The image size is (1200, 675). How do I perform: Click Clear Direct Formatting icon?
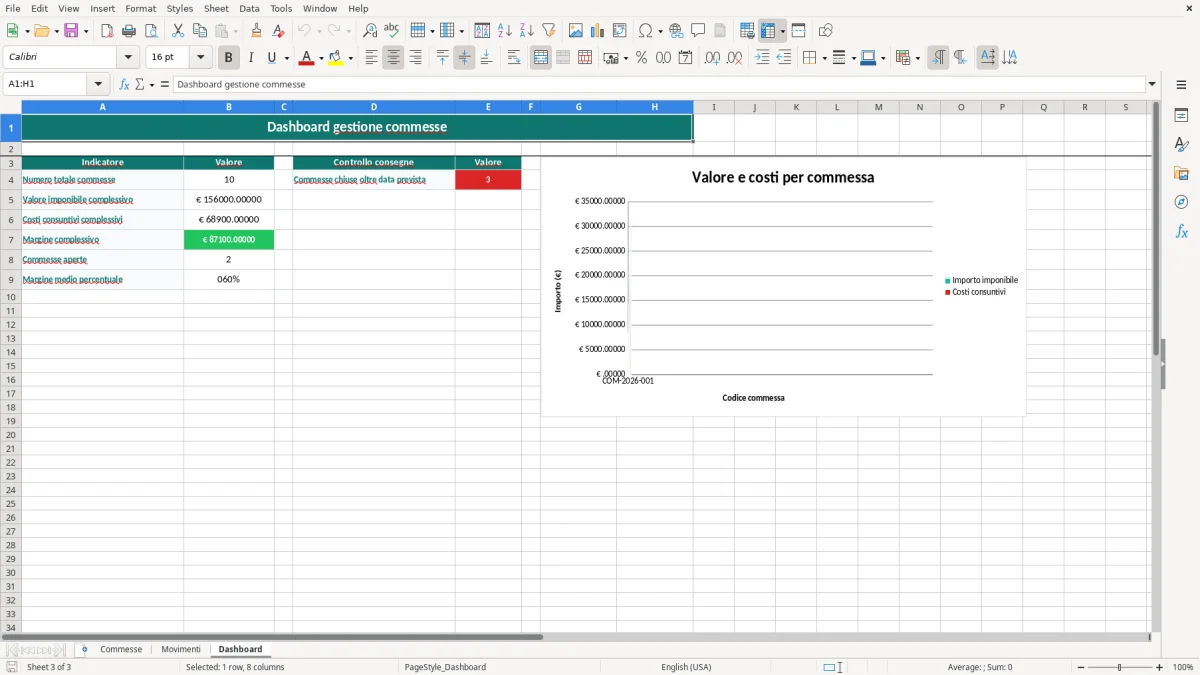pyautogui.click(x=278, y=31)
